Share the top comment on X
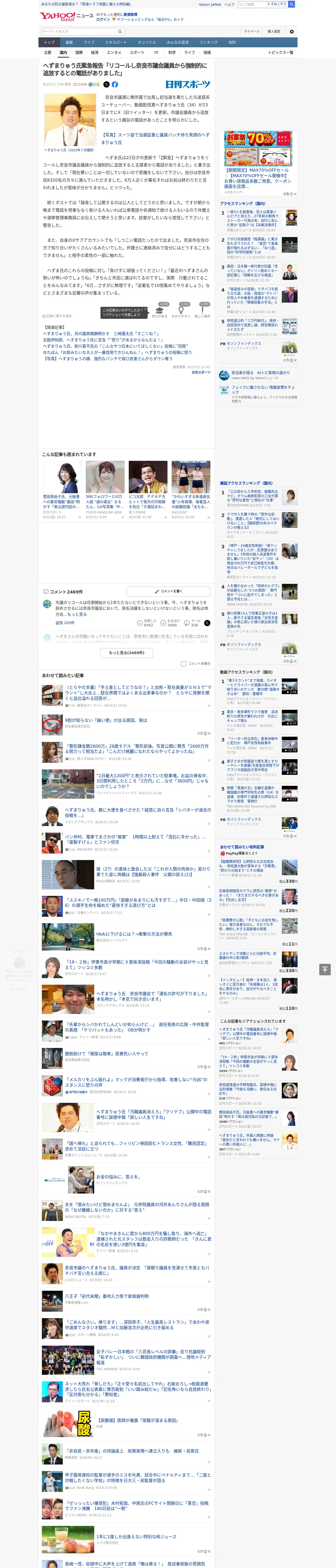This screenshot has width=336, height=1568. tap(207, 623)
